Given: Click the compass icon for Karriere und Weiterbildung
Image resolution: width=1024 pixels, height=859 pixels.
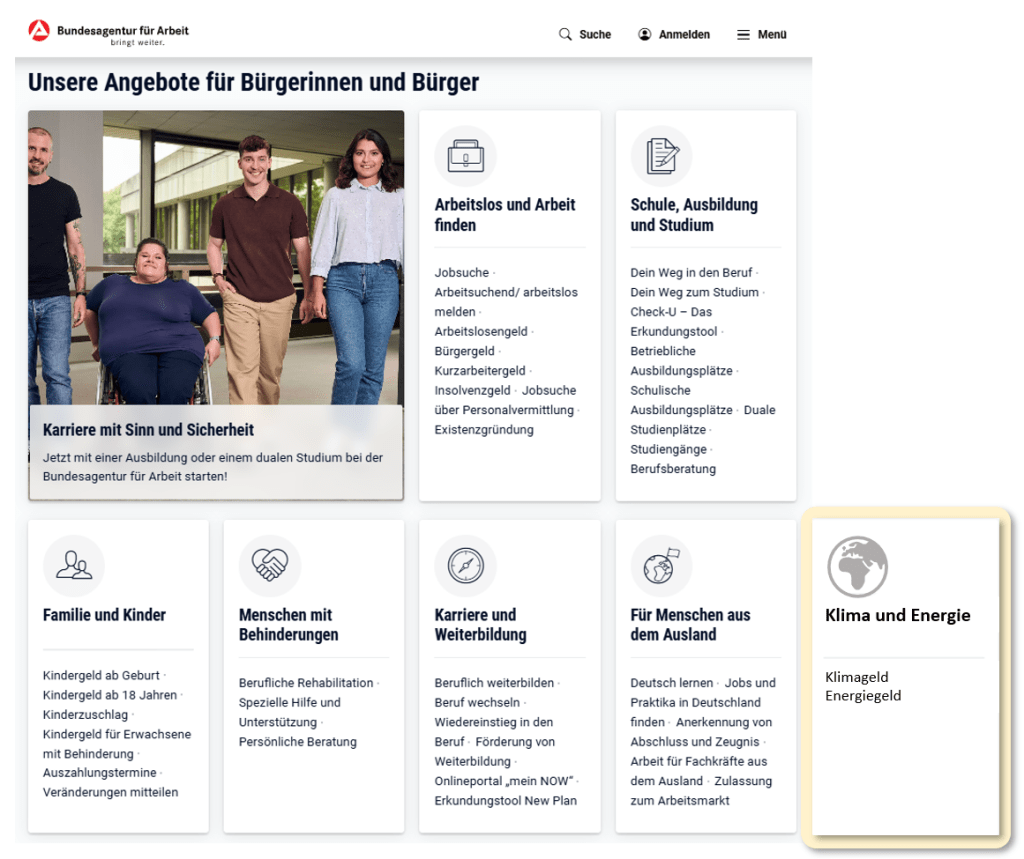Looking at the screenshot, I should (x=465, y=566).
